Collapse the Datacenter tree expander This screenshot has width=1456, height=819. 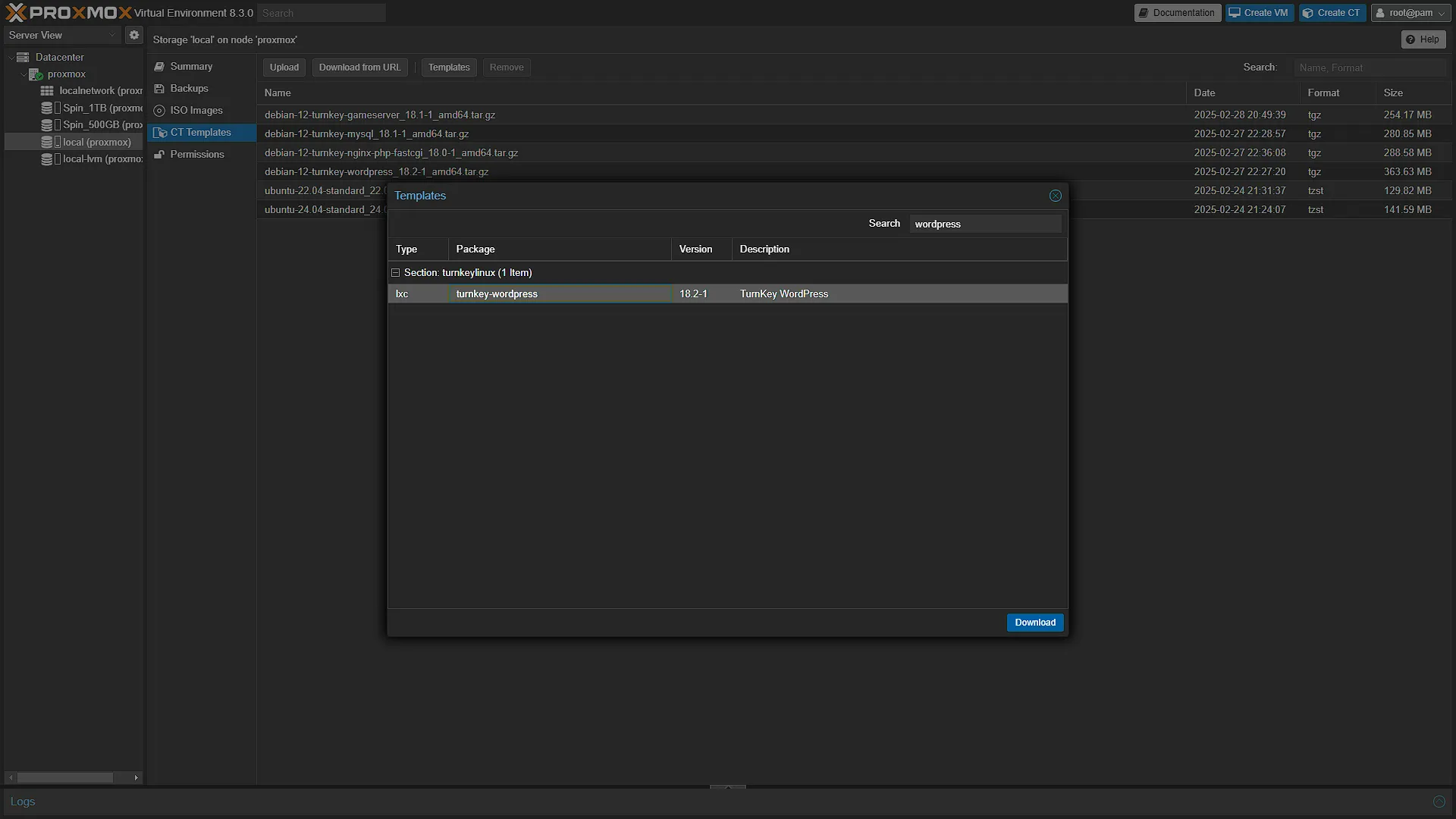coord(11,57)
